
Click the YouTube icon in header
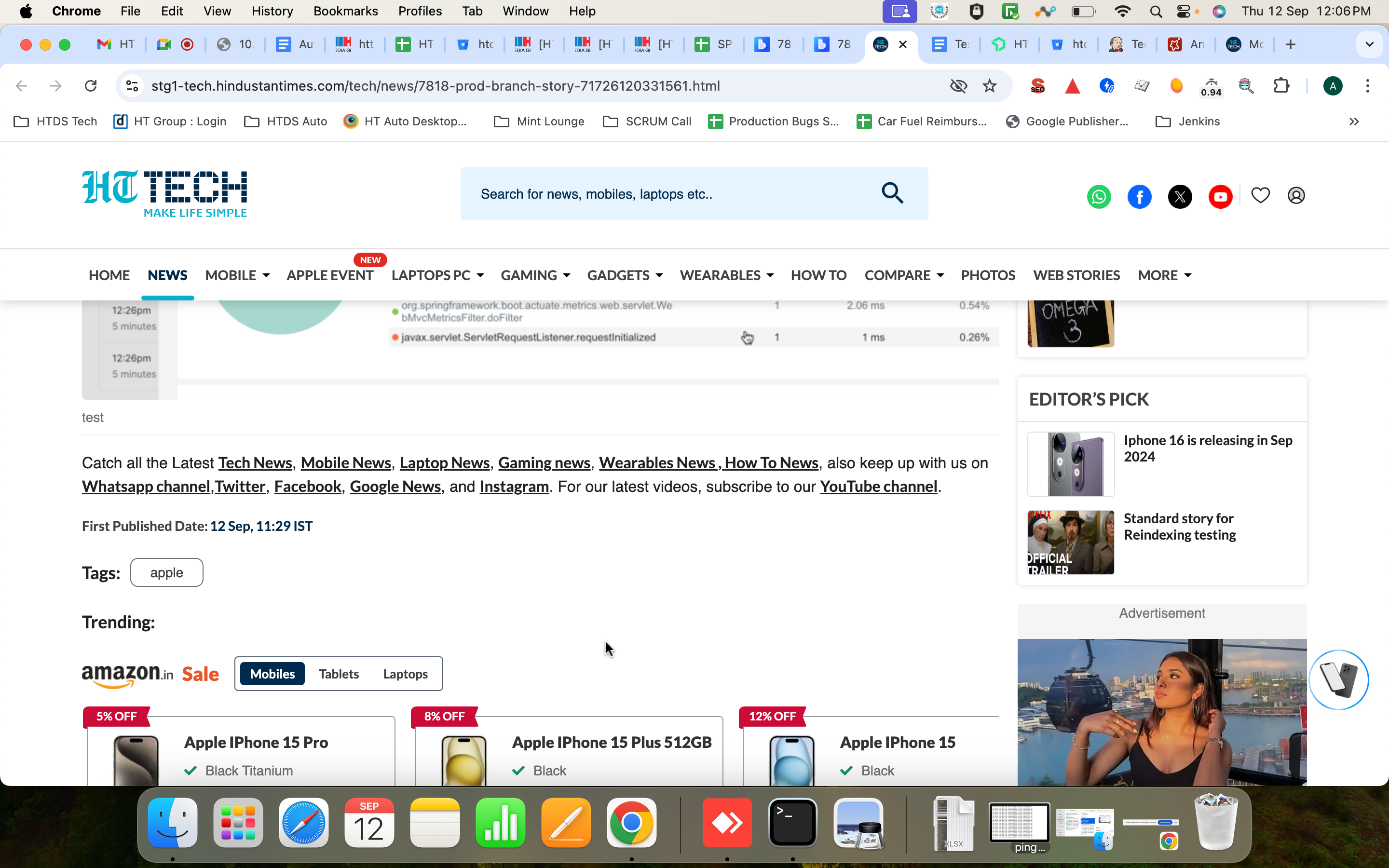pyautogui.click(x=1220, y=196)
